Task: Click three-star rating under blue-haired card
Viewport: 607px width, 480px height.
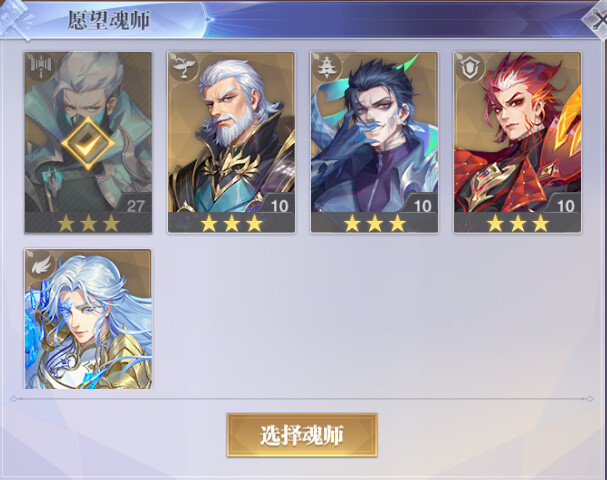Action: coord(375,223)
